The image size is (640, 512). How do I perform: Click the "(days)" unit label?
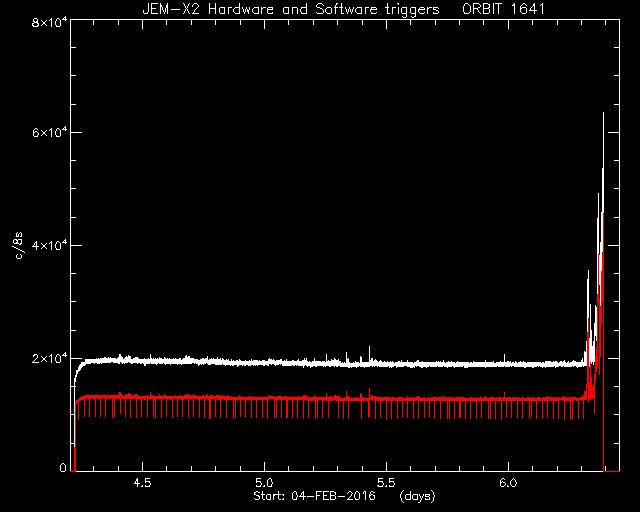click(418, 496)
